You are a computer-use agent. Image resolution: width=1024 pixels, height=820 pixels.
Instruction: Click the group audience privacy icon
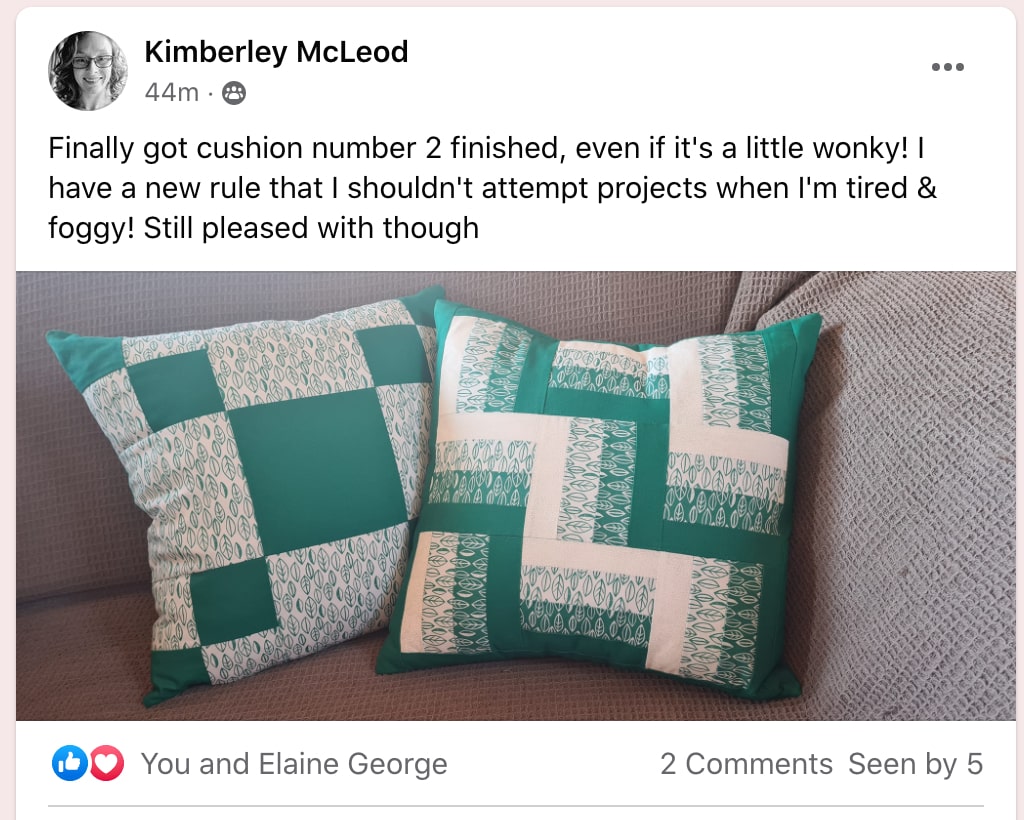coord(233,93)
